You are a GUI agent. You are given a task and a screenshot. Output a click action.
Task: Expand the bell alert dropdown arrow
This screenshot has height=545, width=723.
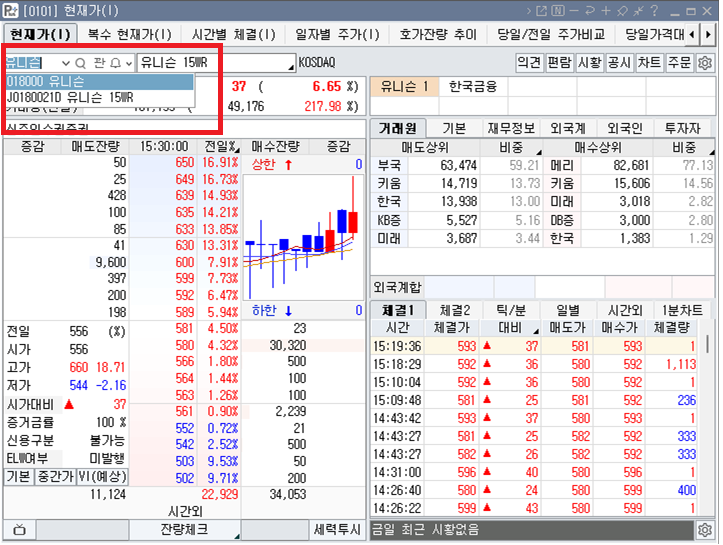coord(129,63)
